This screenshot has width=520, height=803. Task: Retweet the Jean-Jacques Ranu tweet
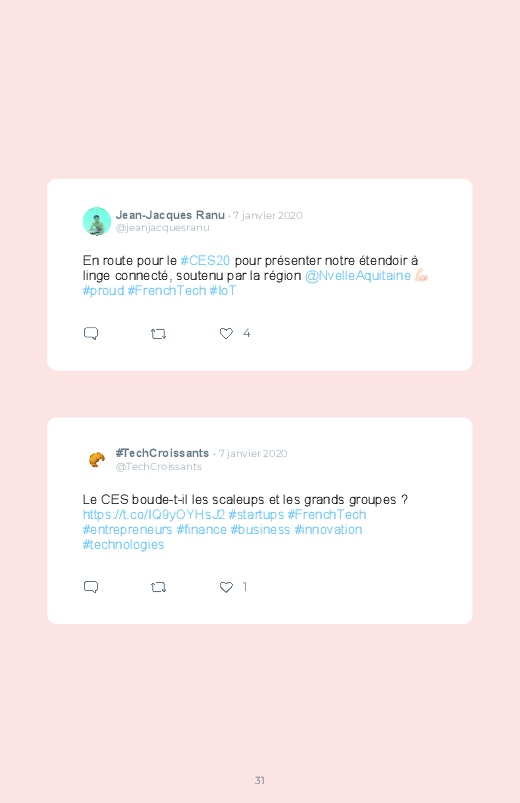(158, 334)
